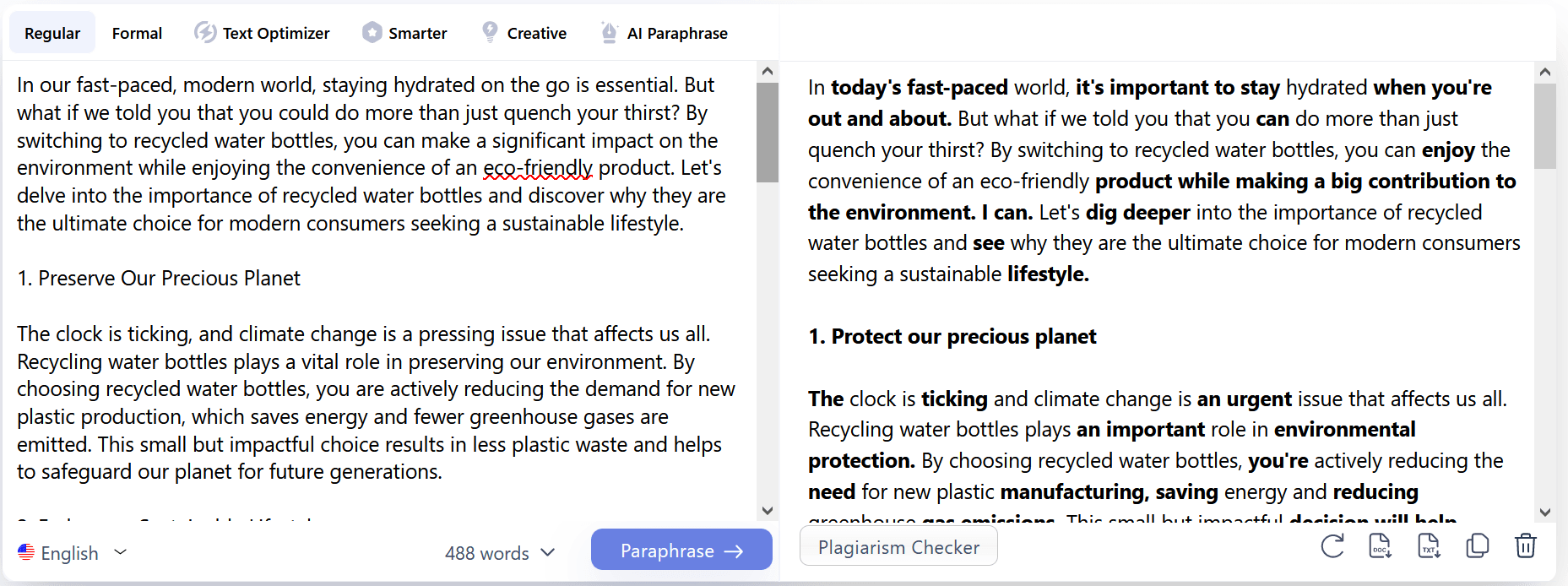
Task: Click the regenerate (refresh) icon
Action: tap(1332, 546)
